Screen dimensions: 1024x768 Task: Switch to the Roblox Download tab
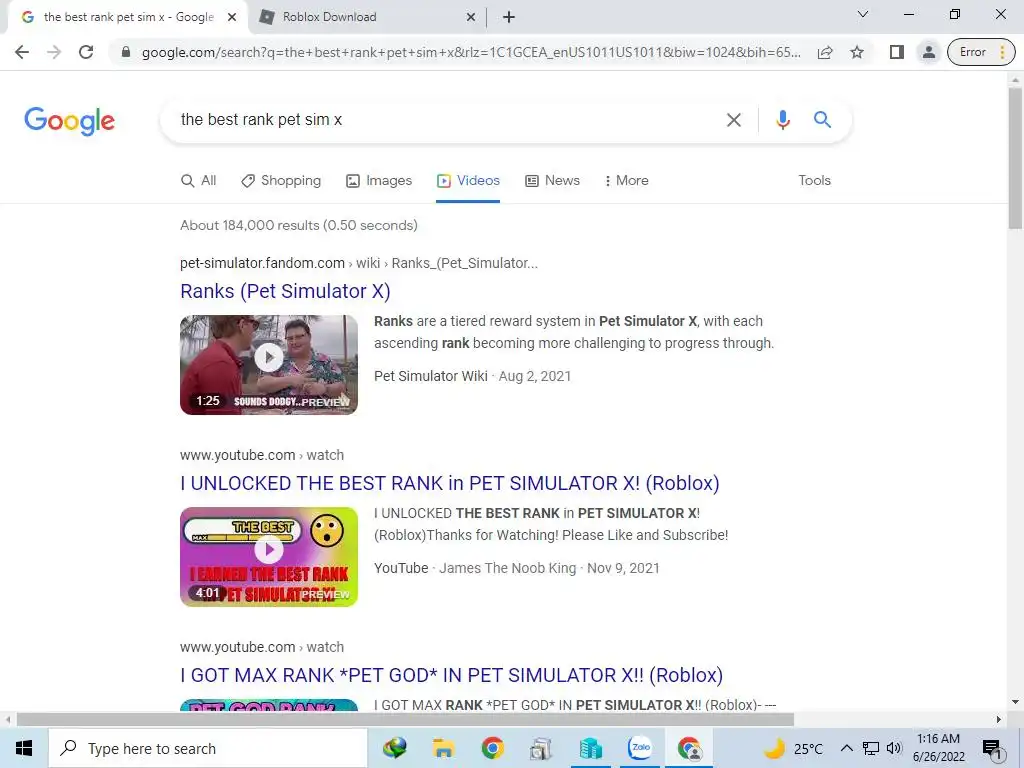pyautogui.click(x=368, y=18)
